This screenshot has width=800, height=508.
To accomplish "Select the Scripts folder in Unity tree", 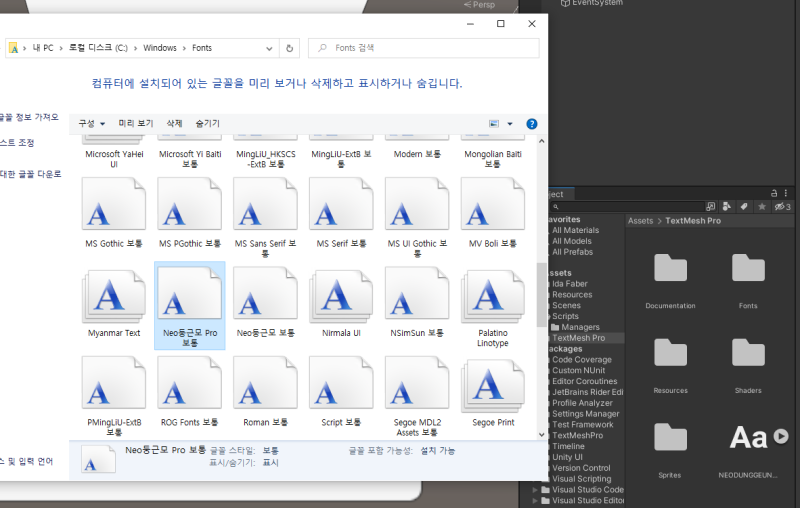I will [x=565, y=316].
